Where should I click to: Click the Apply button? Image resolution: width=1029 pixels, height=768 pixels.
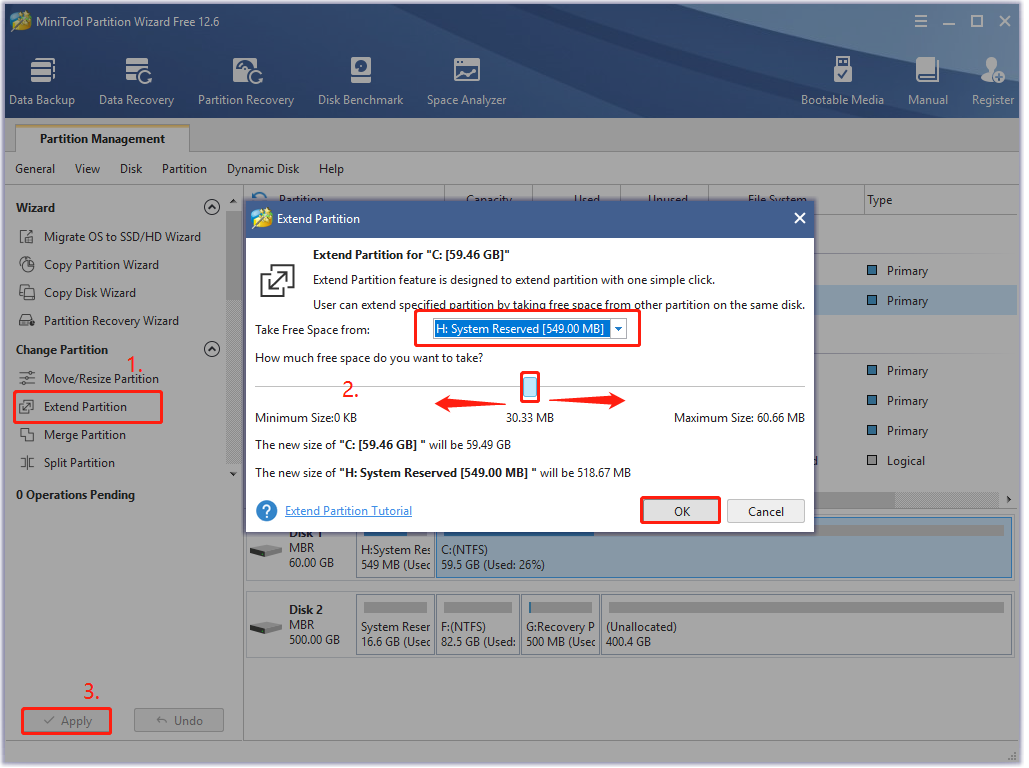(x=66, y=721)
